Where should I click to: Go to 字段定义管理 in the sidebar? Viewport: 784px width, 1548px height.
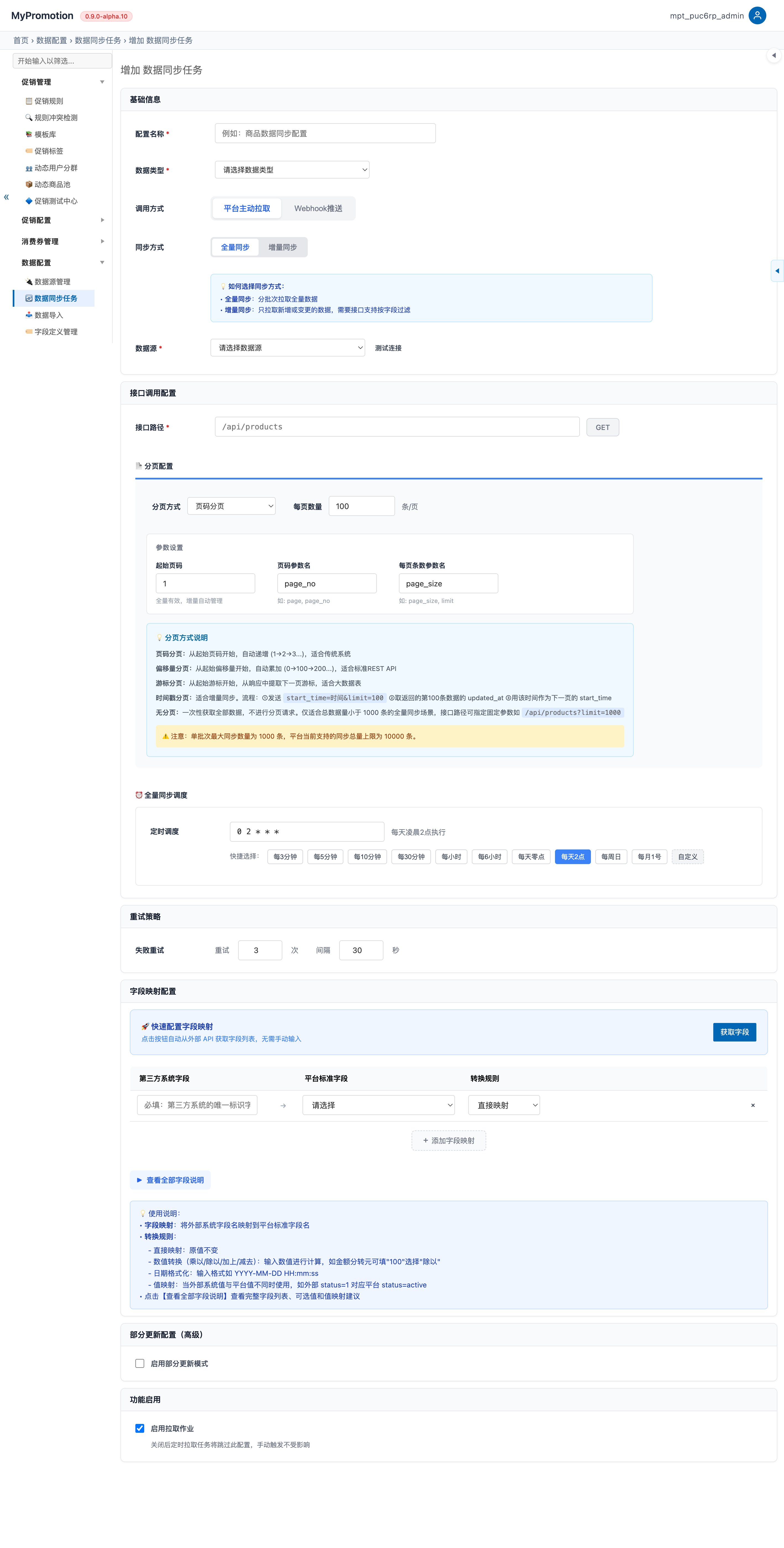tap(56, 332)
